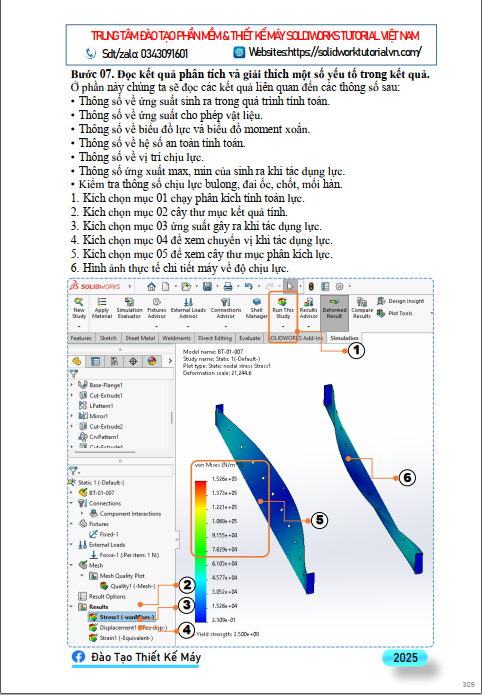Select the Simulation tab
The height and width of the screenshot is (695, 482).
point(344,338)
